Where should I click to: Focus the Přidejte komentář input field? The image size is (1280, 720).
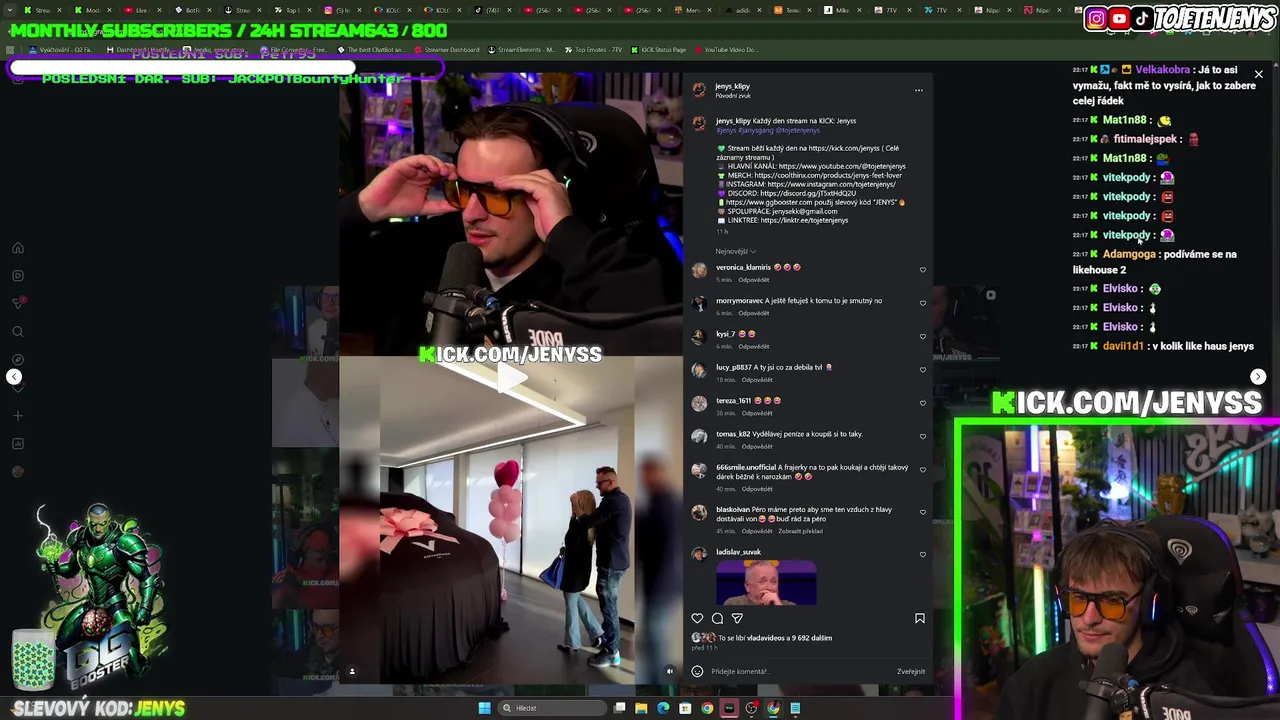(x=800, y=671)
